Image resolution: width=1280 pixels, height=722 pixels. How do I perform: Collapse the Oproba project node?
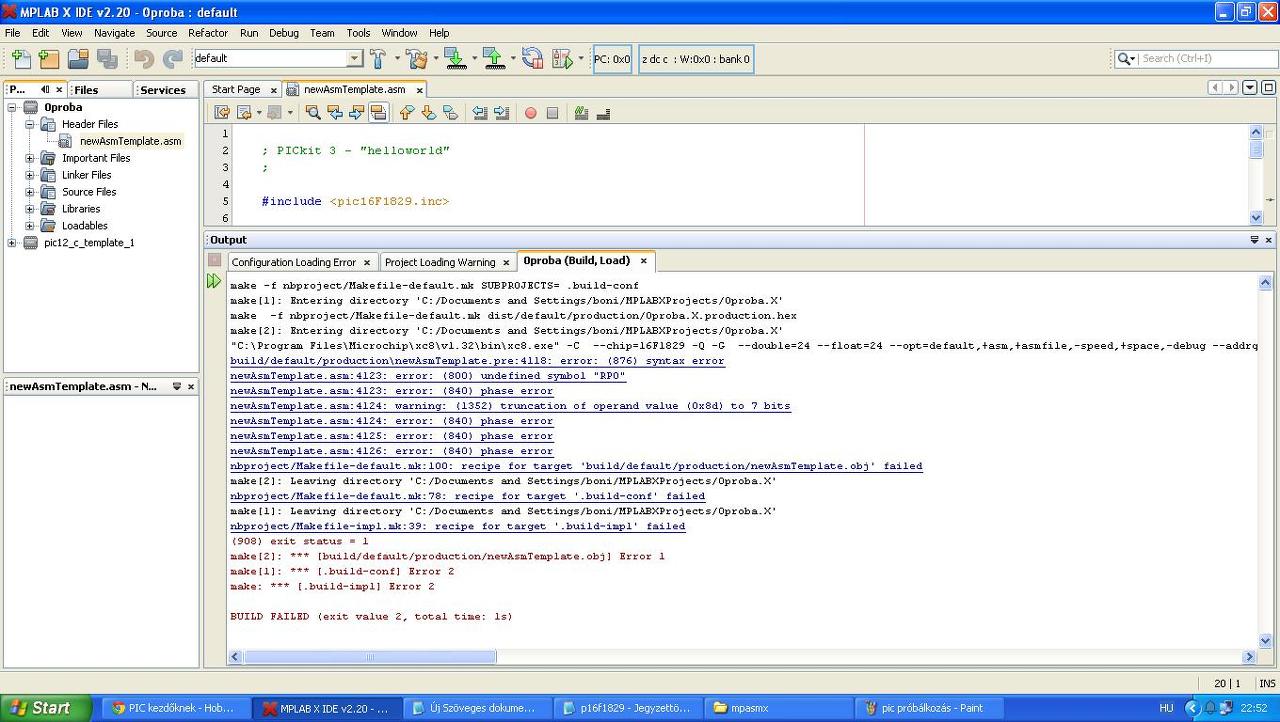[x=12, y=107]
